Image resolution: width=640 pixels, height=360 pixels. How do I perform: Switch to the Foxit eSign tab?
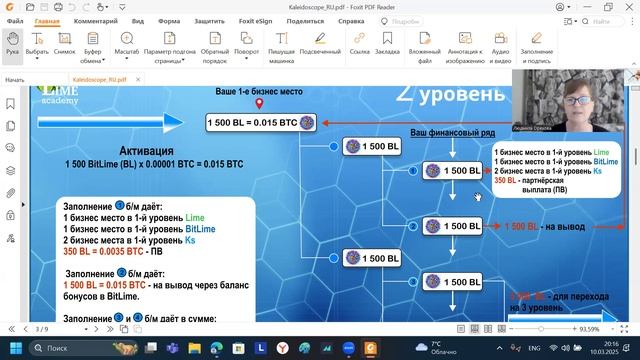[x=256, y=21]
